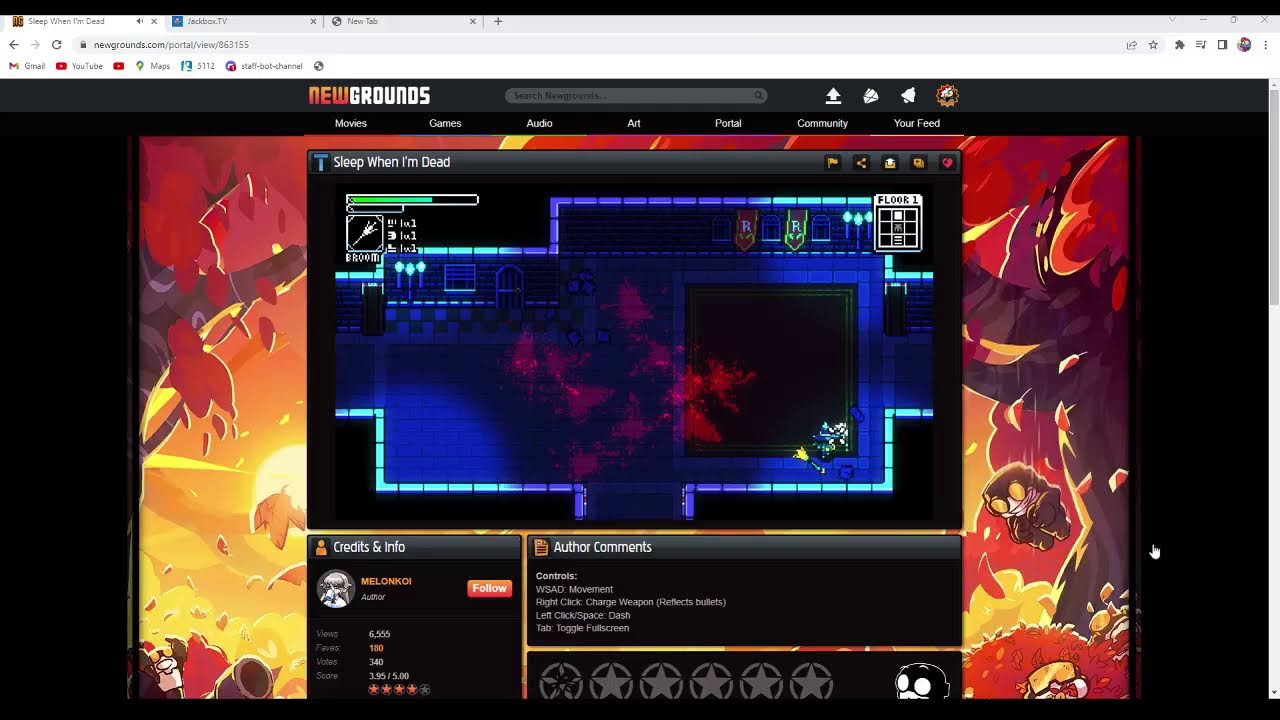Screen dimensions: 1280x720
Task: Click the unlabeled YouTube bookmark icon
Action: pos(119,66)
